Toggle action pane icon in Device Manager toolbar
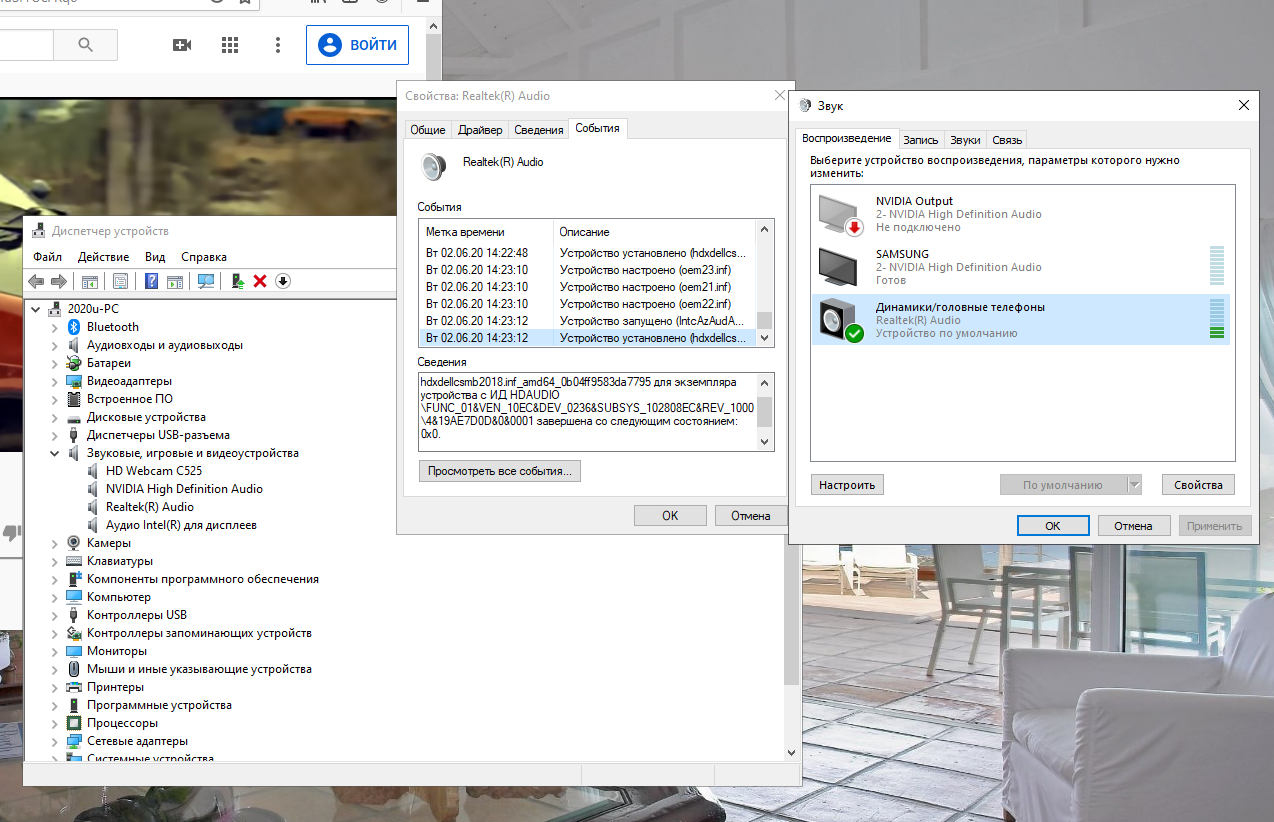Screen dimensions: 1274x822 pos(175,281)
